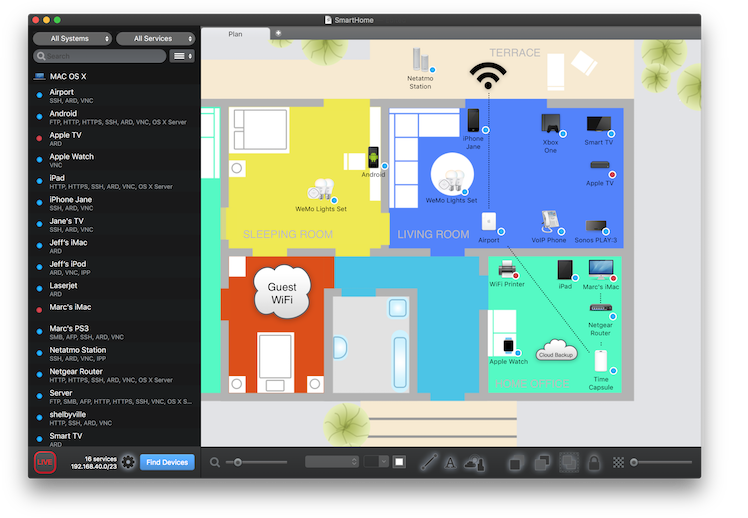The width and height of the screenshot is (748, 518).
Task: Click the white fill color swatch
Action: 399,462
